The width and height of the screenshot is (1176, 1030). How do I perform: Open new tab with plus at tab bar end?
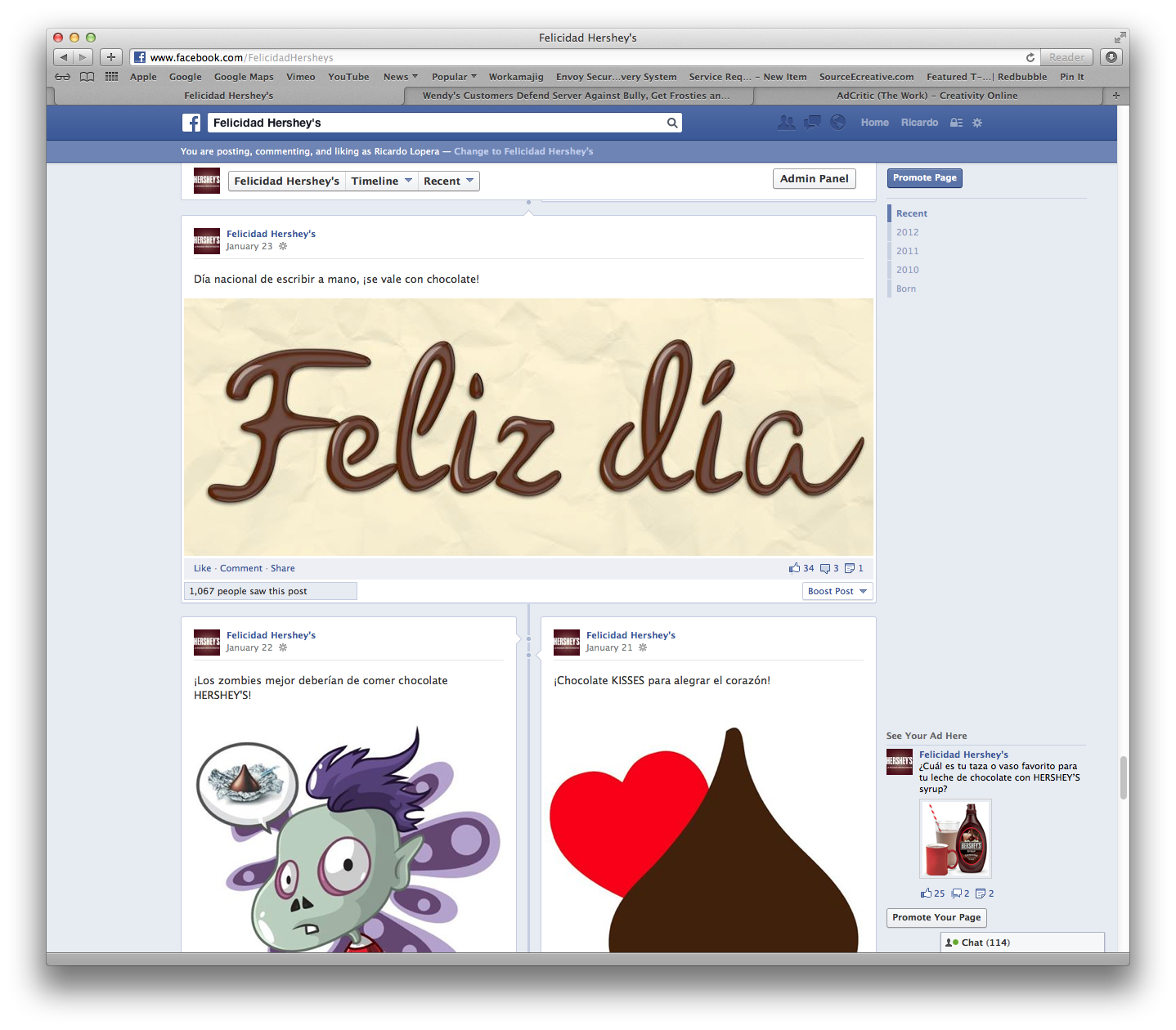tap(1116, 96)
